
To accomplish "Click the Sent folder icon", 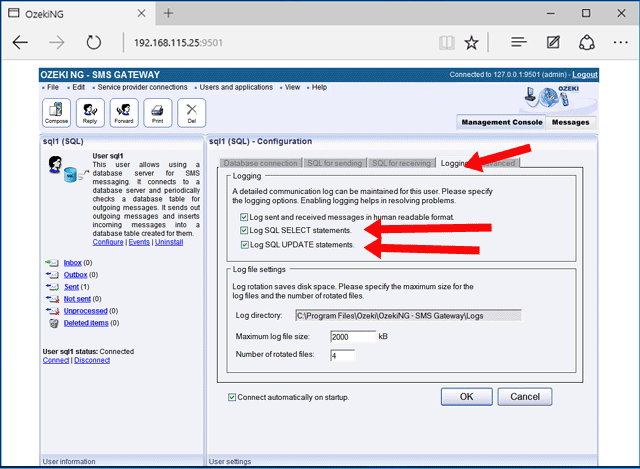I will [52, 287].
